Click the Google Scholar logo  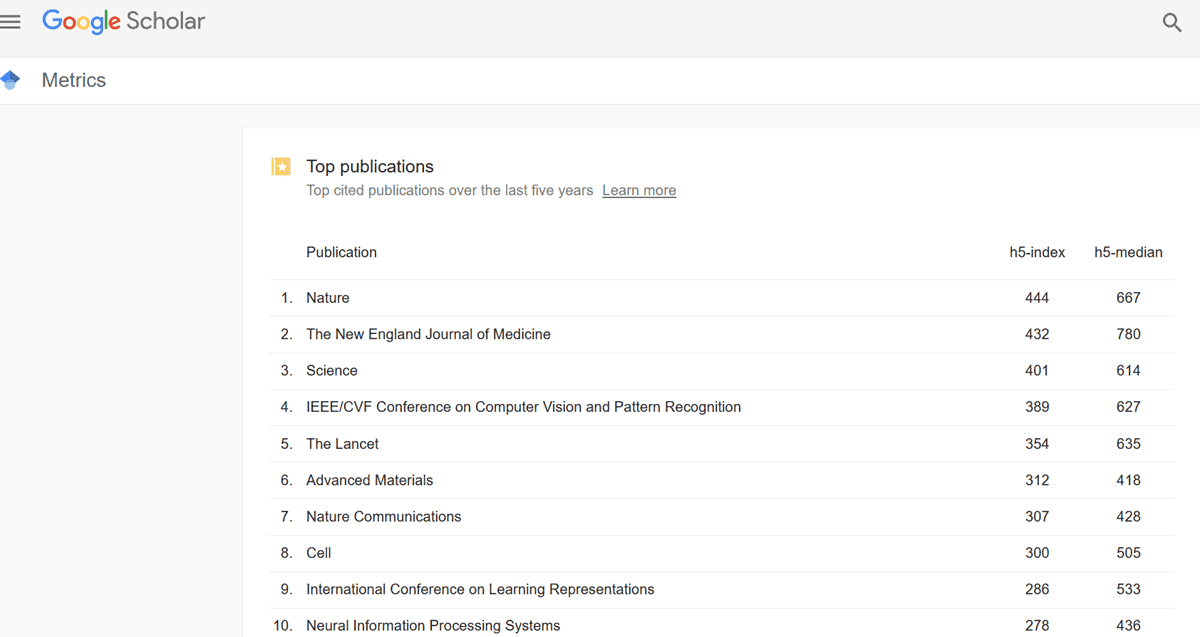123,21
